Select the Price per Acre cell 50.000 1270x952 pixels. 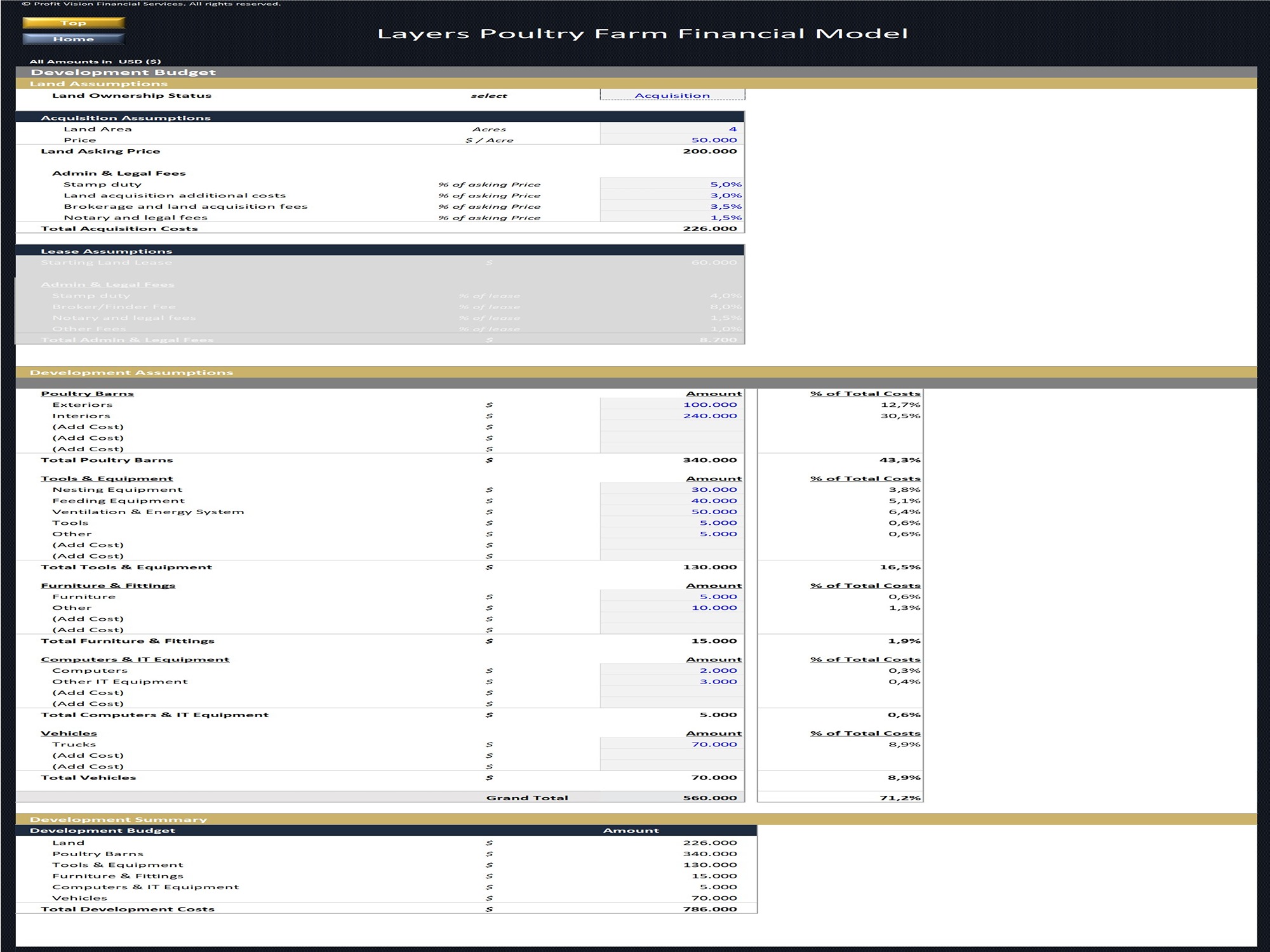pyautogui.click(x=672, y=140)
